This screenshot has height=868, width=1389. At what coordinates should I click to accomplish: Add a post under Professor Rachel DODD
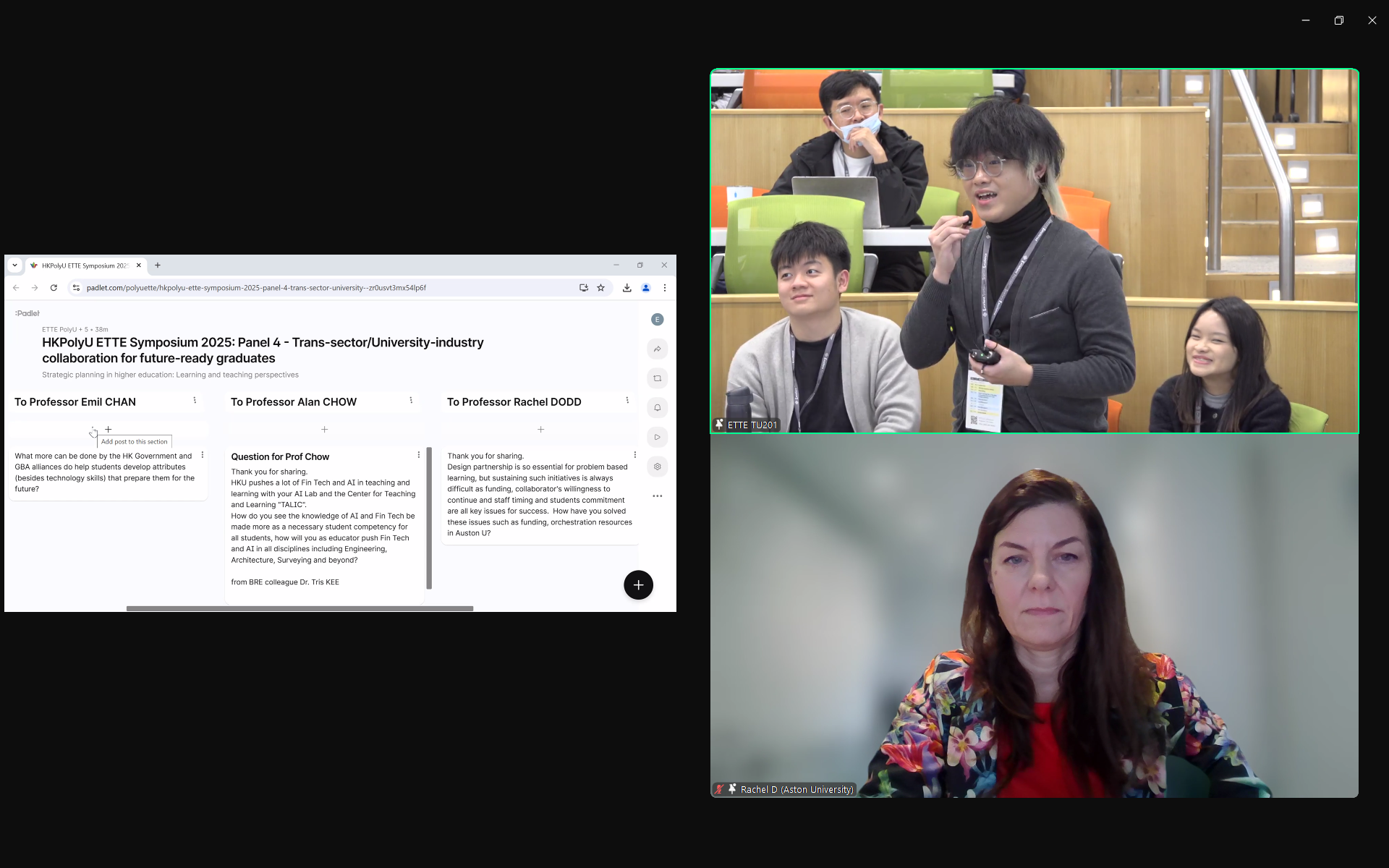[540, 430]
